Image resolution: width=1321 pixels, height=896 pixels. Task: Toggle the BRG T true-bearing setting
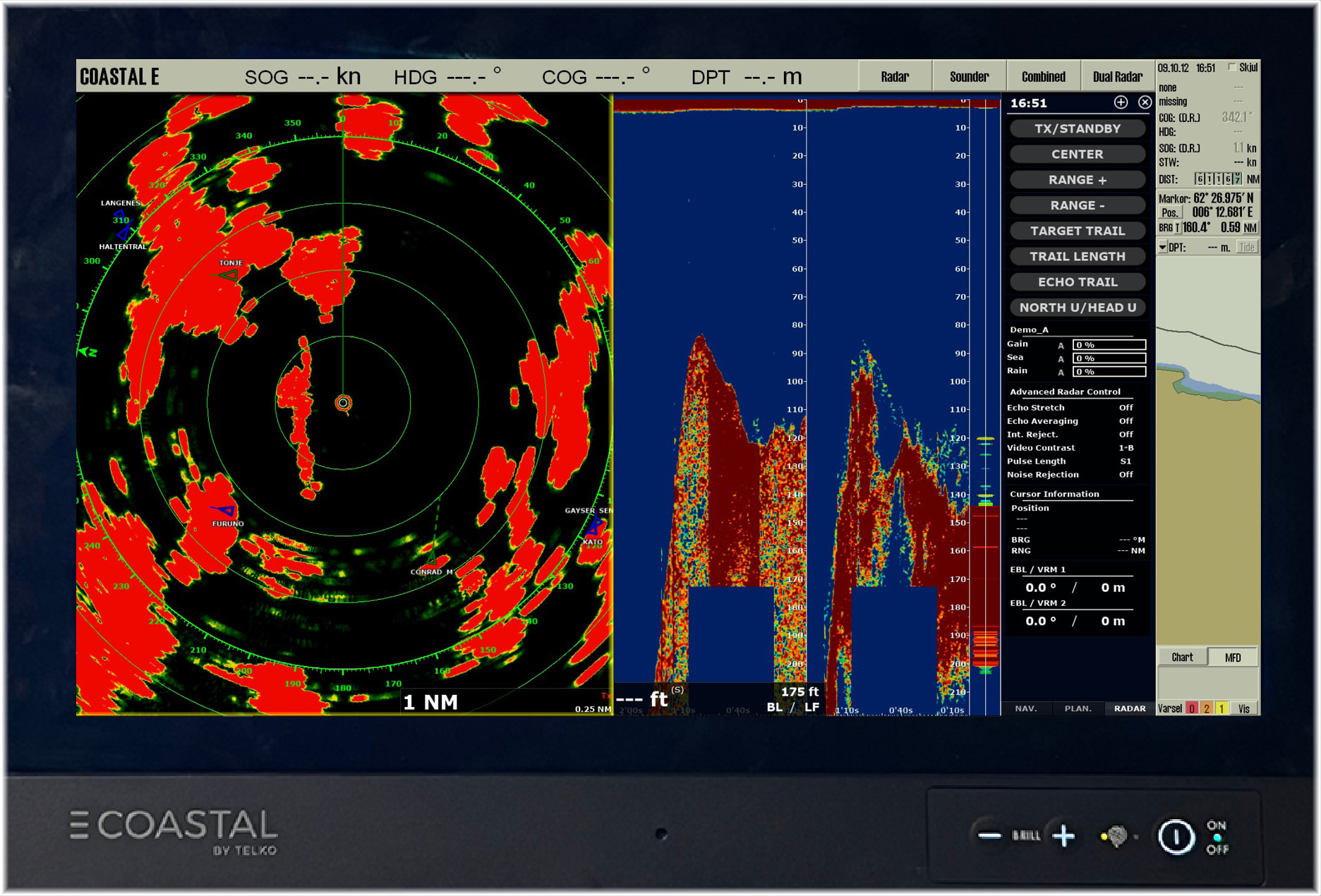[x=1179, y=227]
